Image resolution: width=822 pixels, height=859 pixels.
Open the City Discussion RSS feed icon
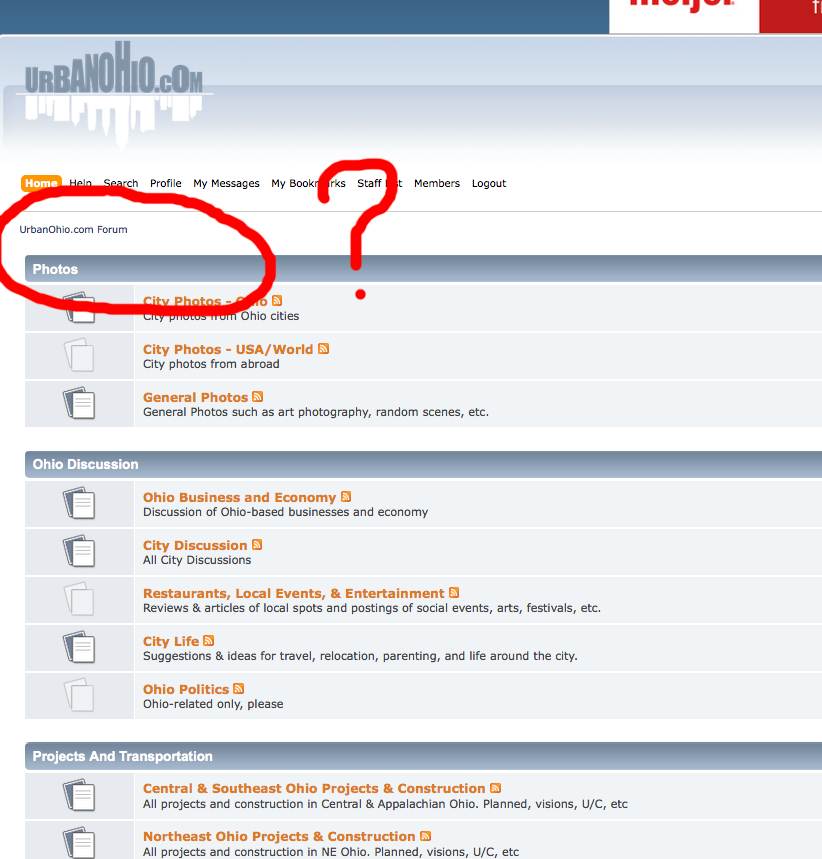tap(257, 545)
